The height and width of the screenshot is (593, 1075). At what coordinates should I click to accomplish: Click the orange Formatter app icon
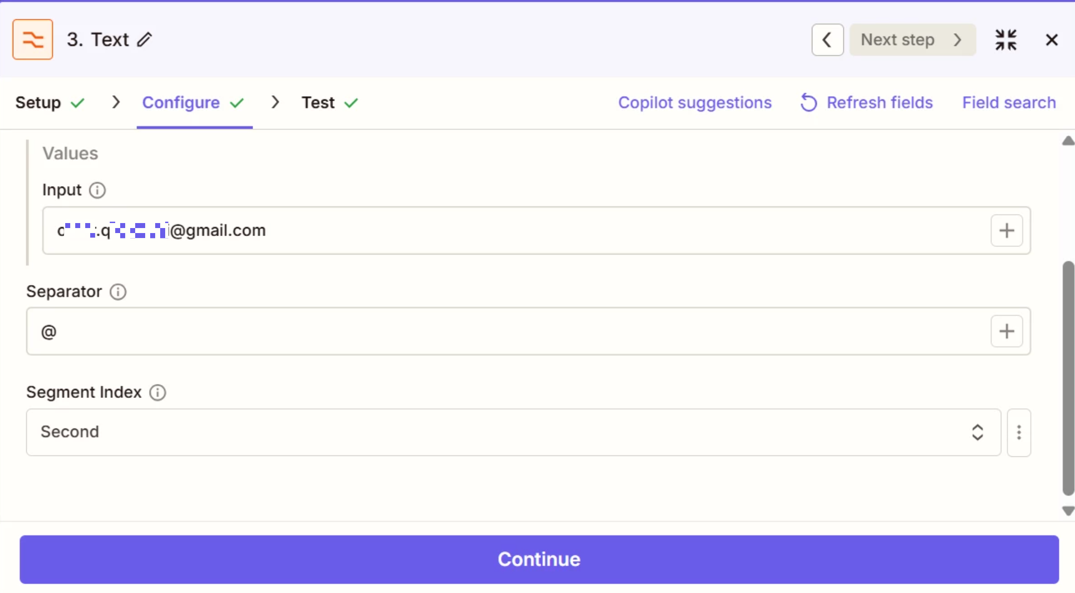[33, 40]
